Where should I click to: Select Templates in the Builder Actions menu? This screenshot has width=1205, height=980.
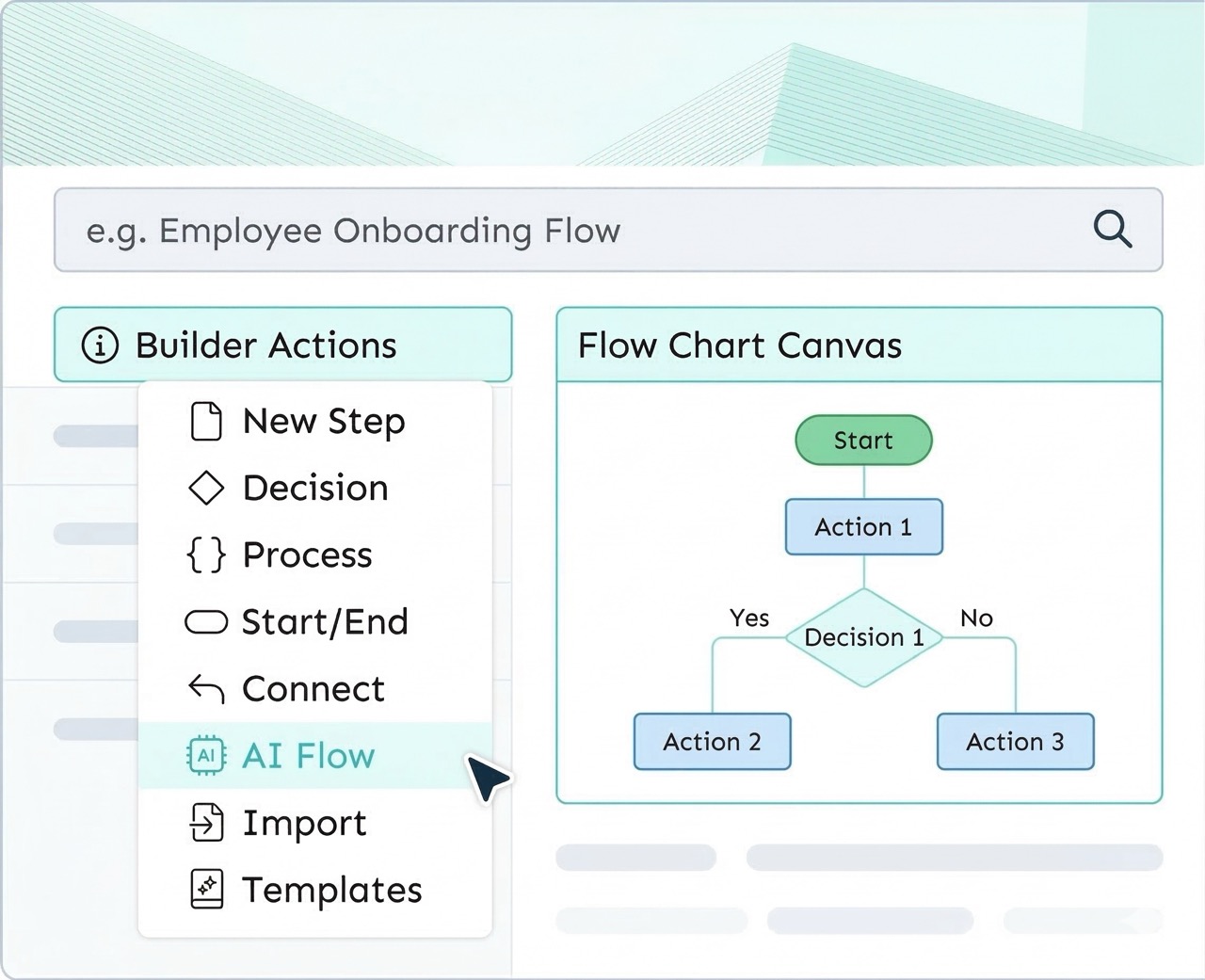331,889
